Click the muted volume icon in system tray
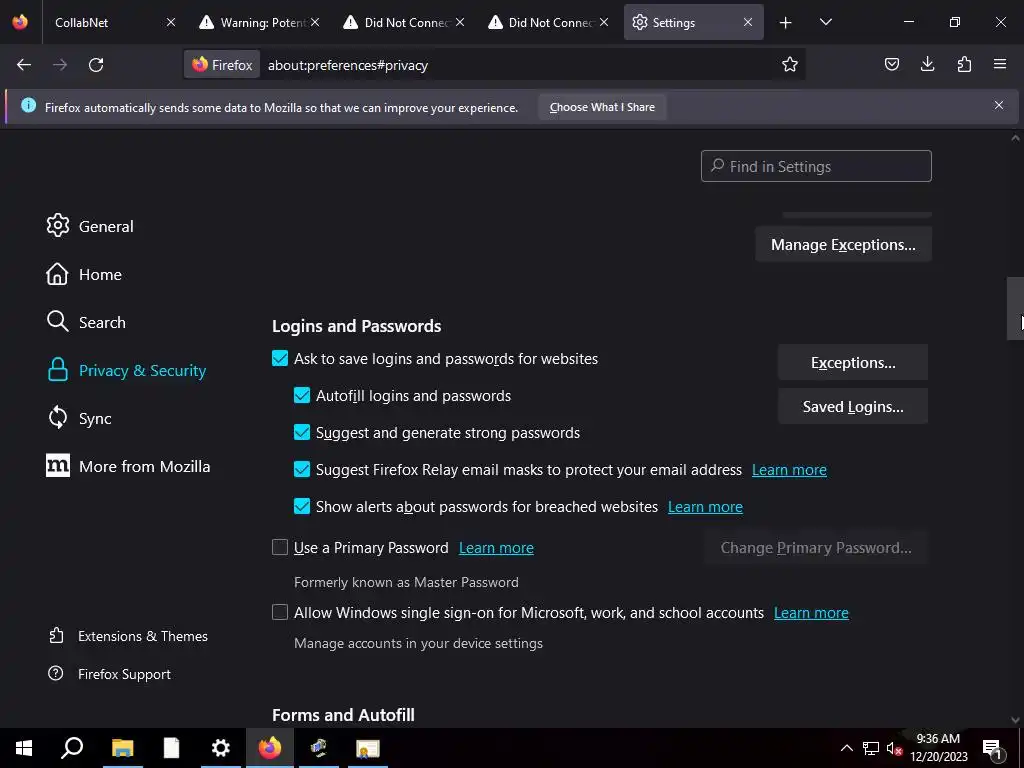1024x768 pixels. [x=894, y=748]
